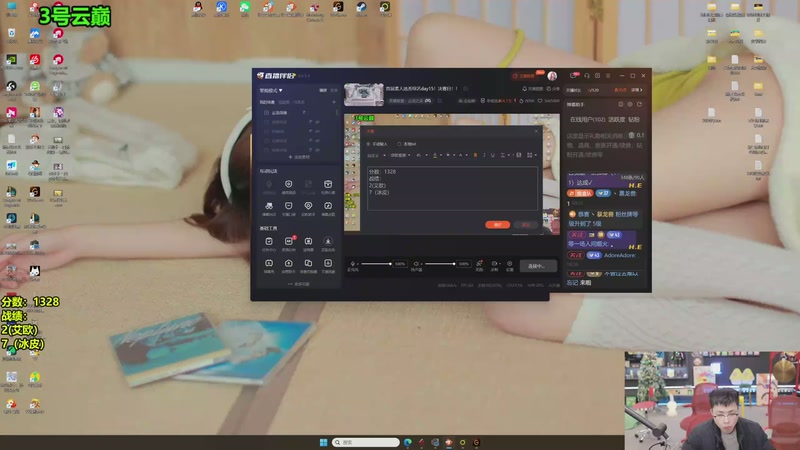Click the Windows Start button
Screen dimensions: 800x450
coord(323,442)
